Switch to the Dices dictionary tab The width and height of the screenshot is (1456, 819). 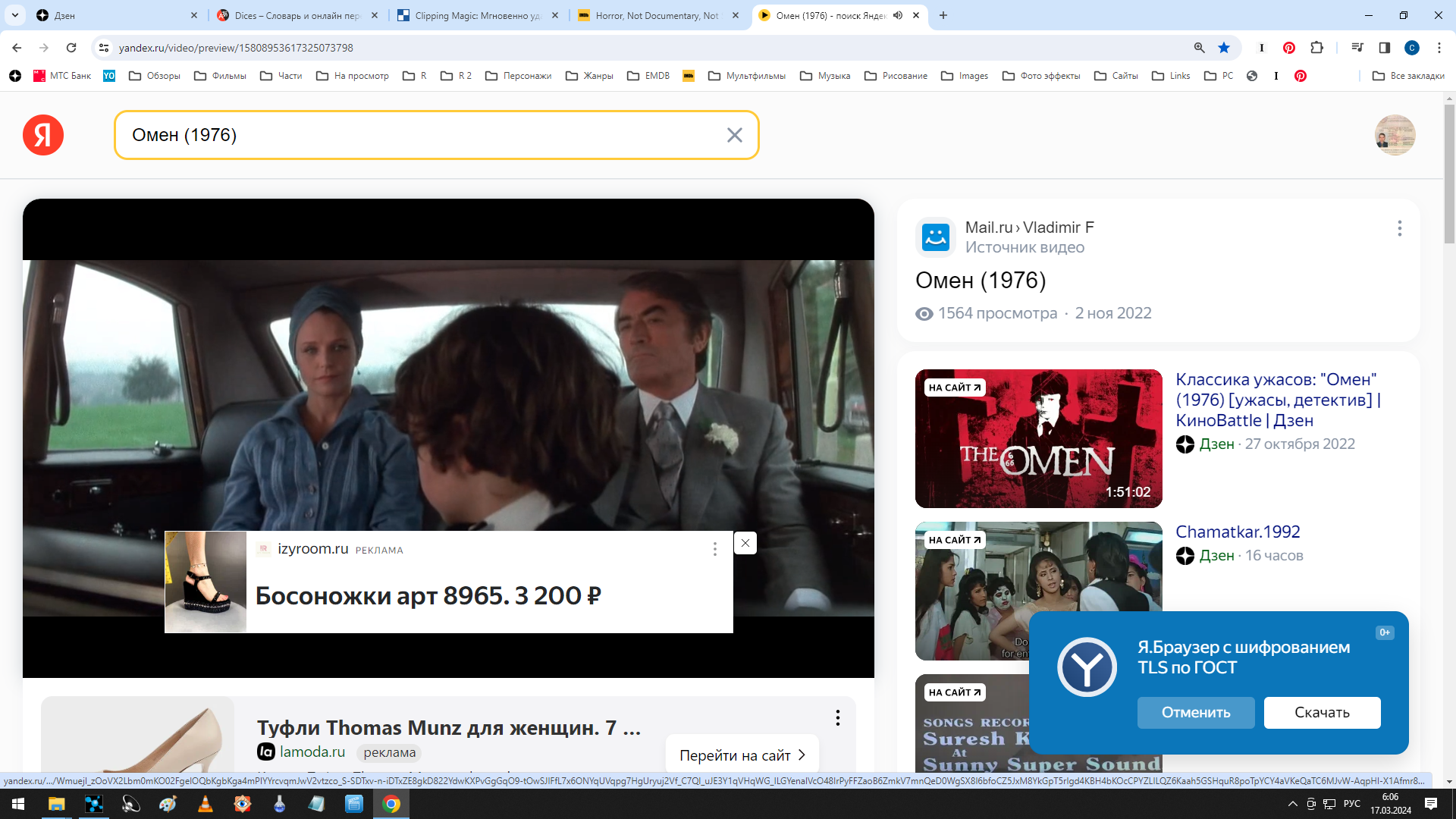297,15
